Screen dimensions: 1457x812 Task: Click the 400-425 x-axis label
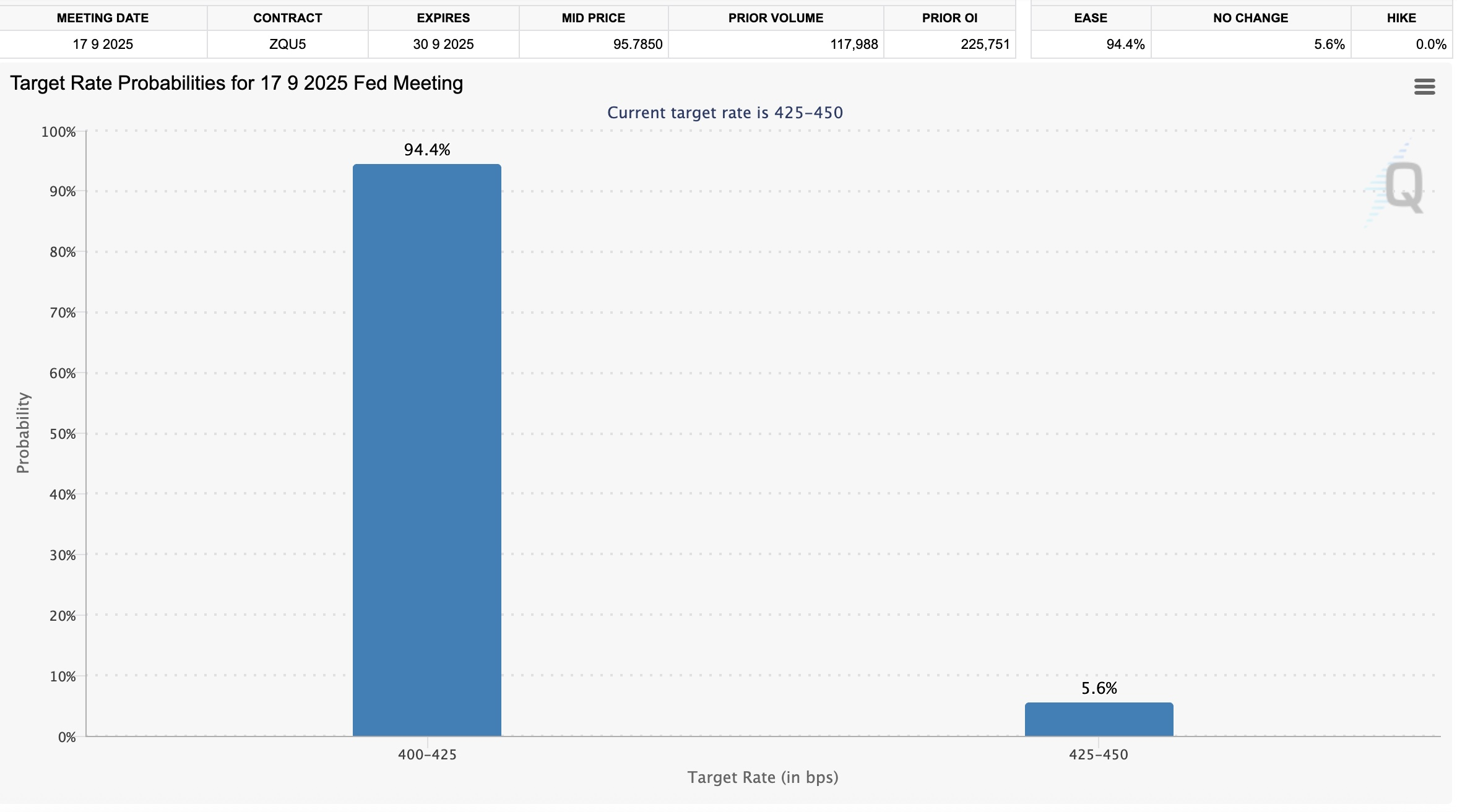click(x=427, y=754)
